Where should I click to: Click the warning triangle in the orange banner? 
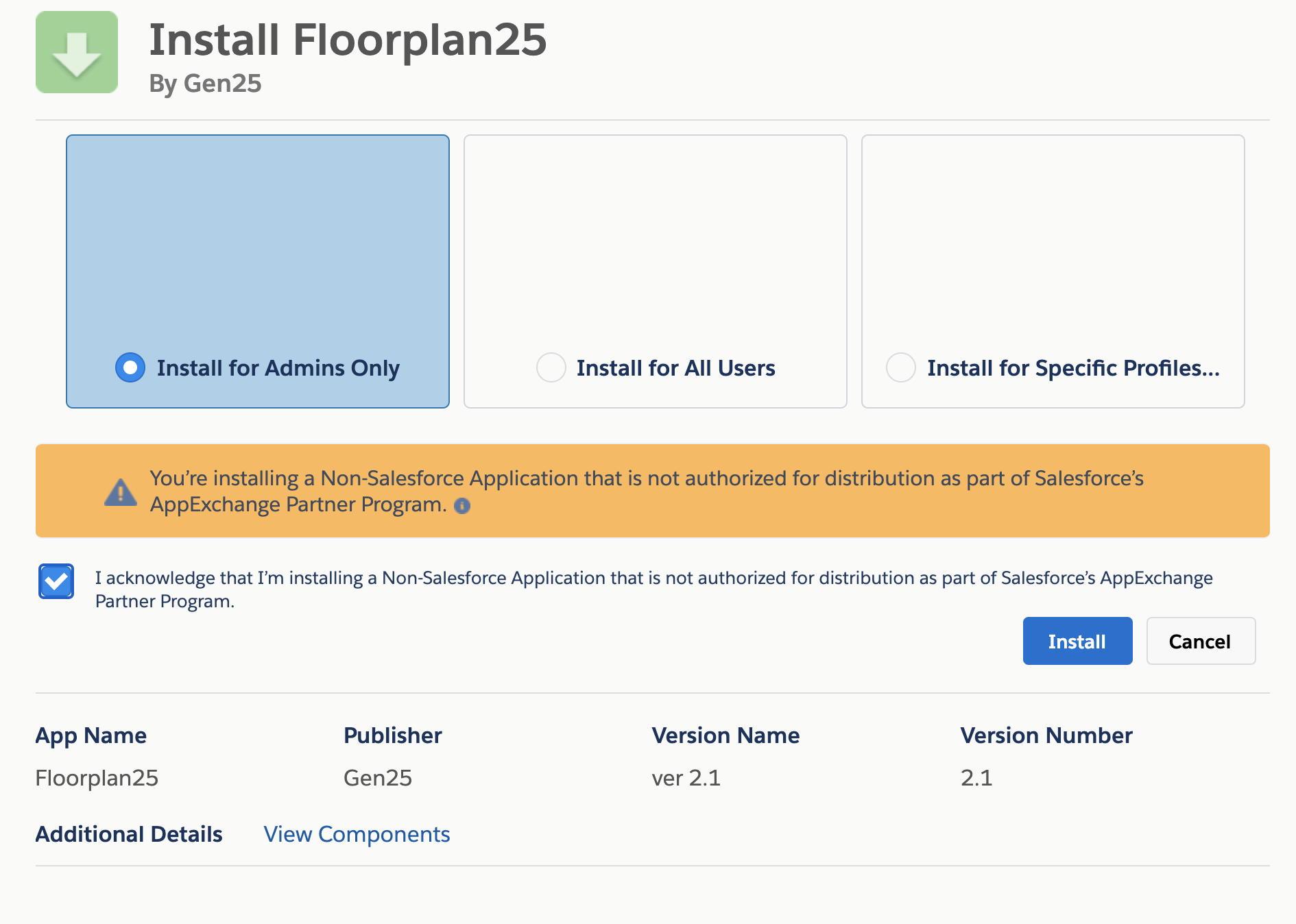(x=121, y=491)
